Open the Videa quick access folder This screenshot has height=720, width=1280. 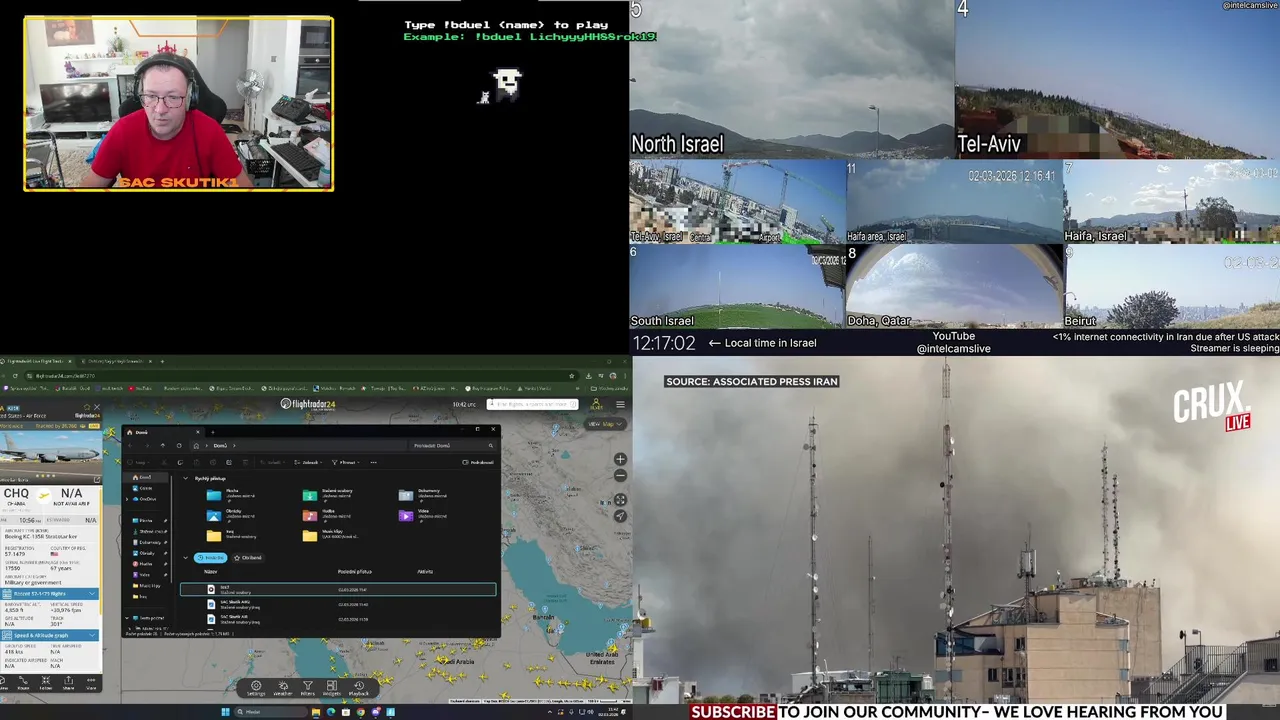(x=423, y=515)
